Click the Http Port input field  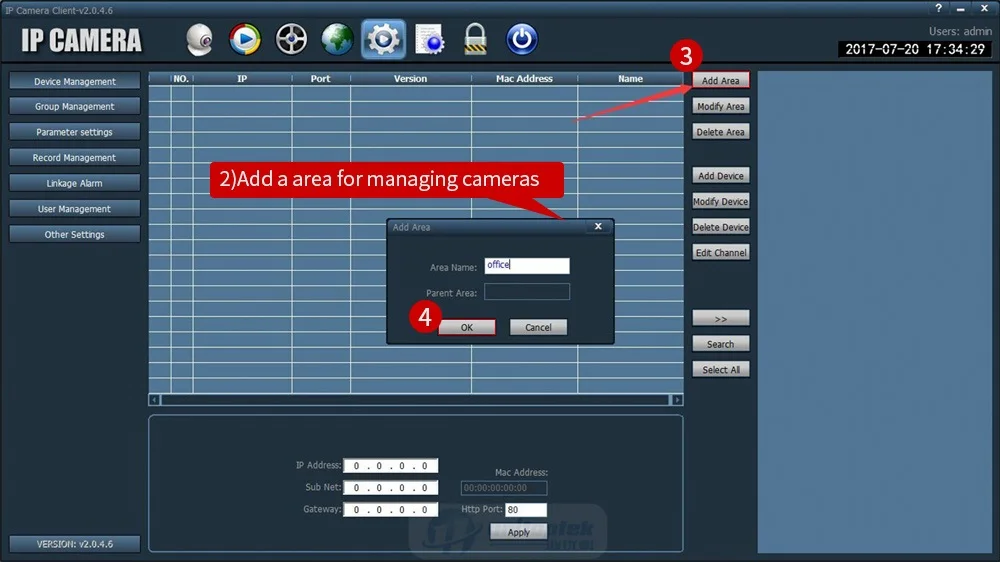(526, 510)
